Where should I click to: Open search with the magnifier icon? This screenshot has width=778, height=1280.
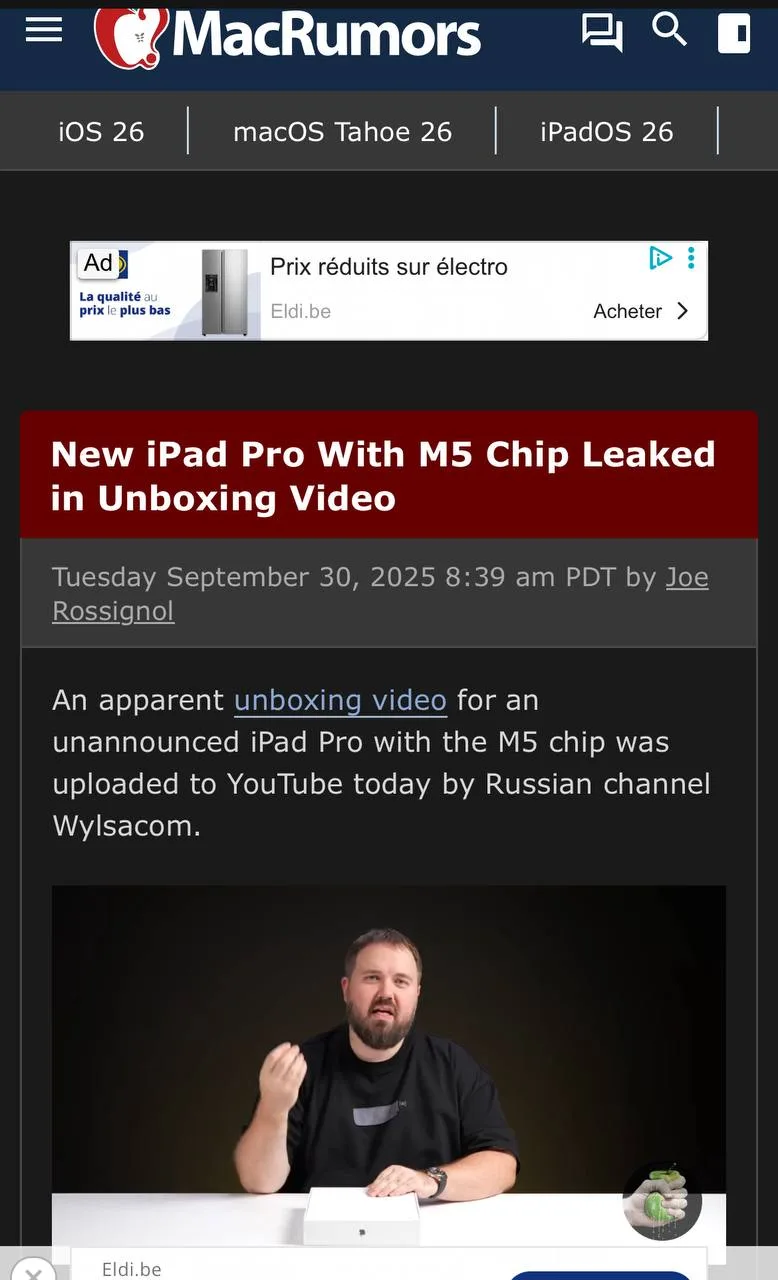pyautogui.click(x=669, y=30)
